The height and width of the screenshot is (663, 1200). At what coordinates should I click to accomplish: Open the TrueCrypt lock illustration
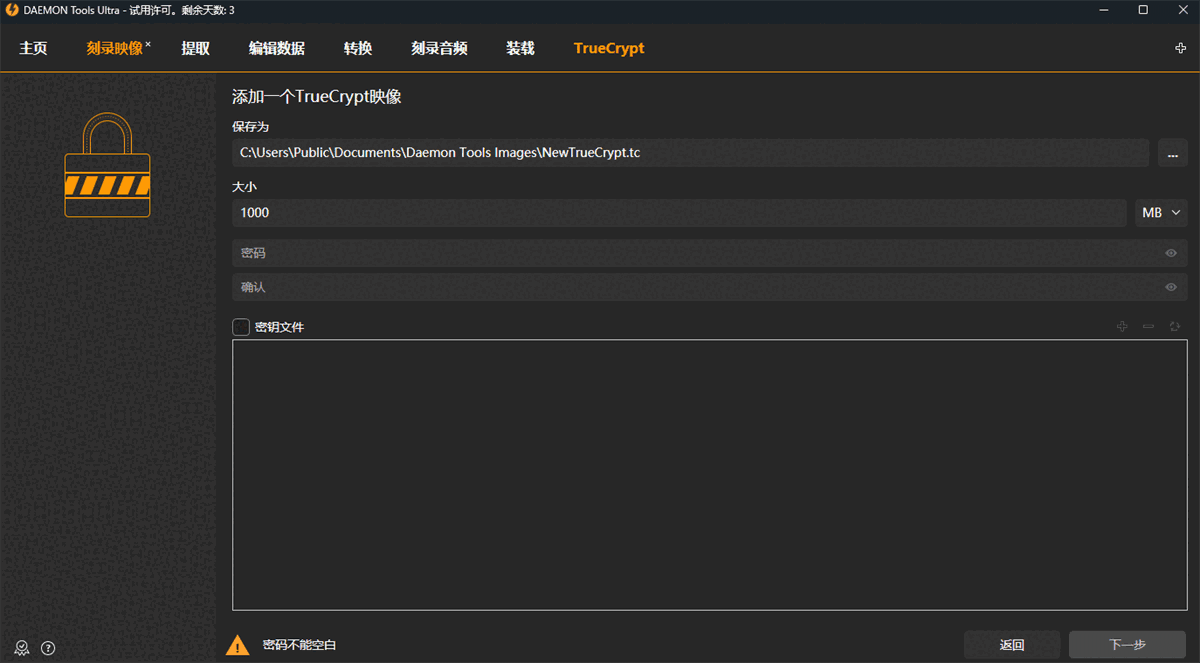107,165
